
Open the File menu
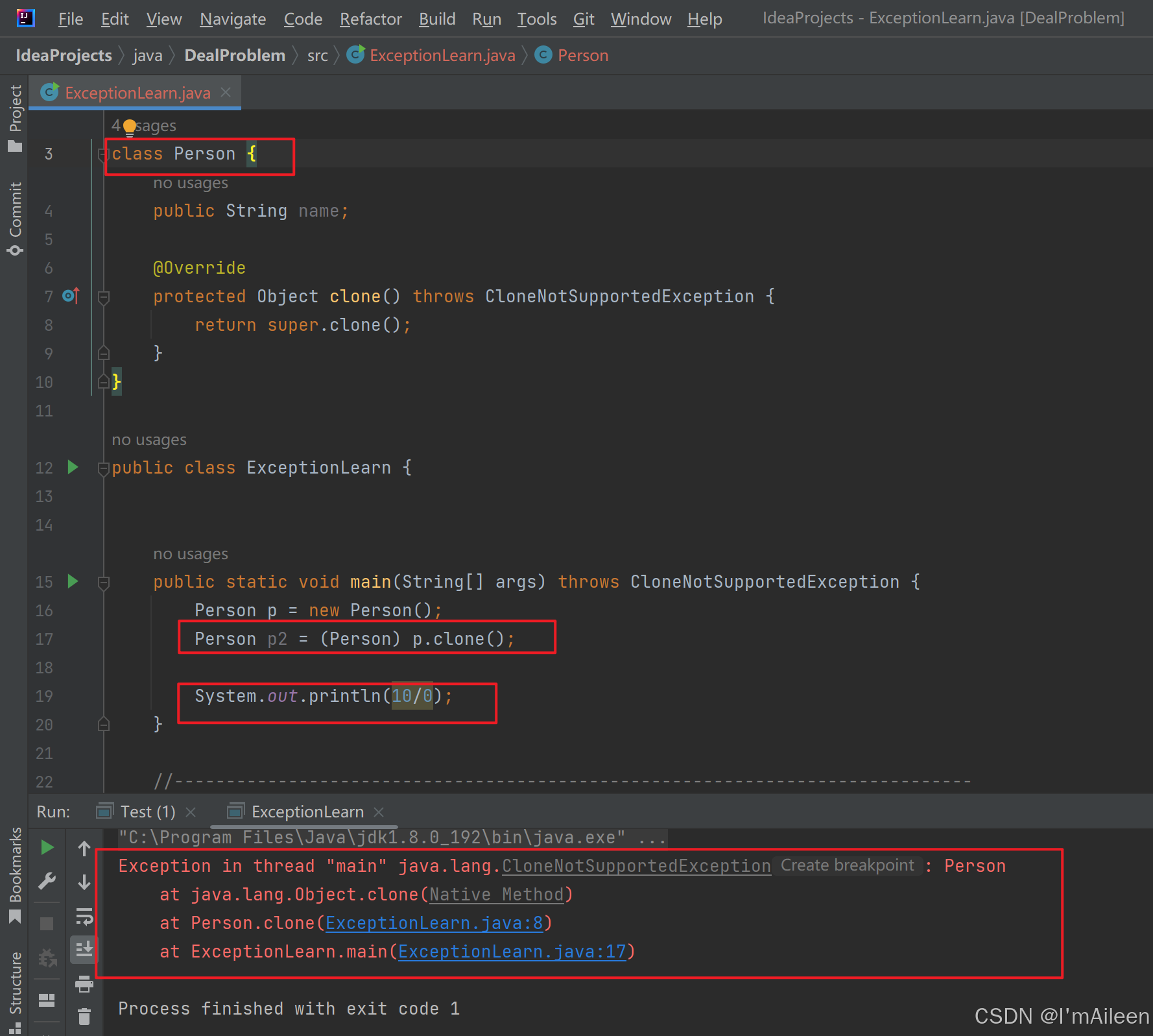coord(71,19)
